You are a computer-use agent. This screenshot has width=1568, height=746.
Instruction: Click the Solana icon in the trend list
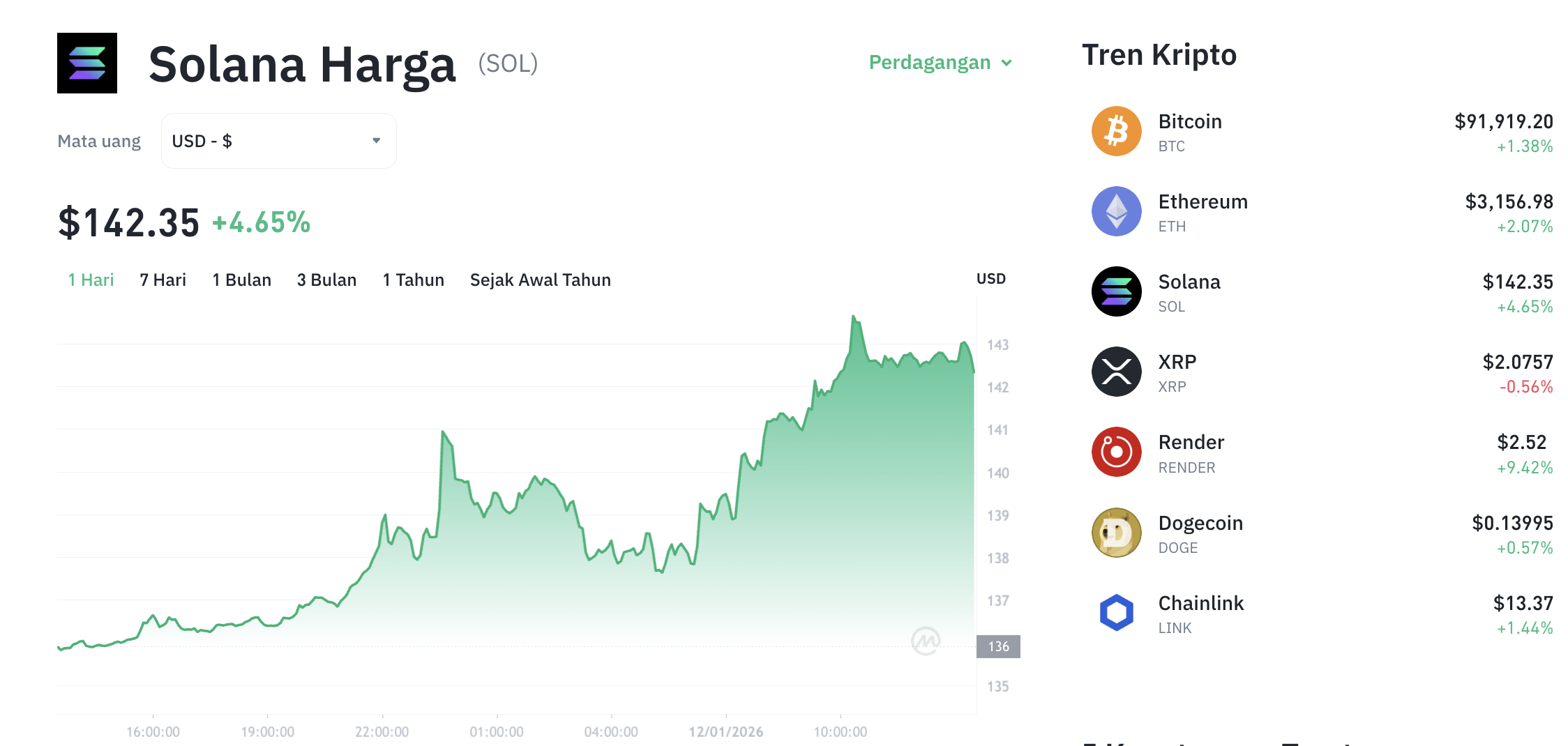1116,291
